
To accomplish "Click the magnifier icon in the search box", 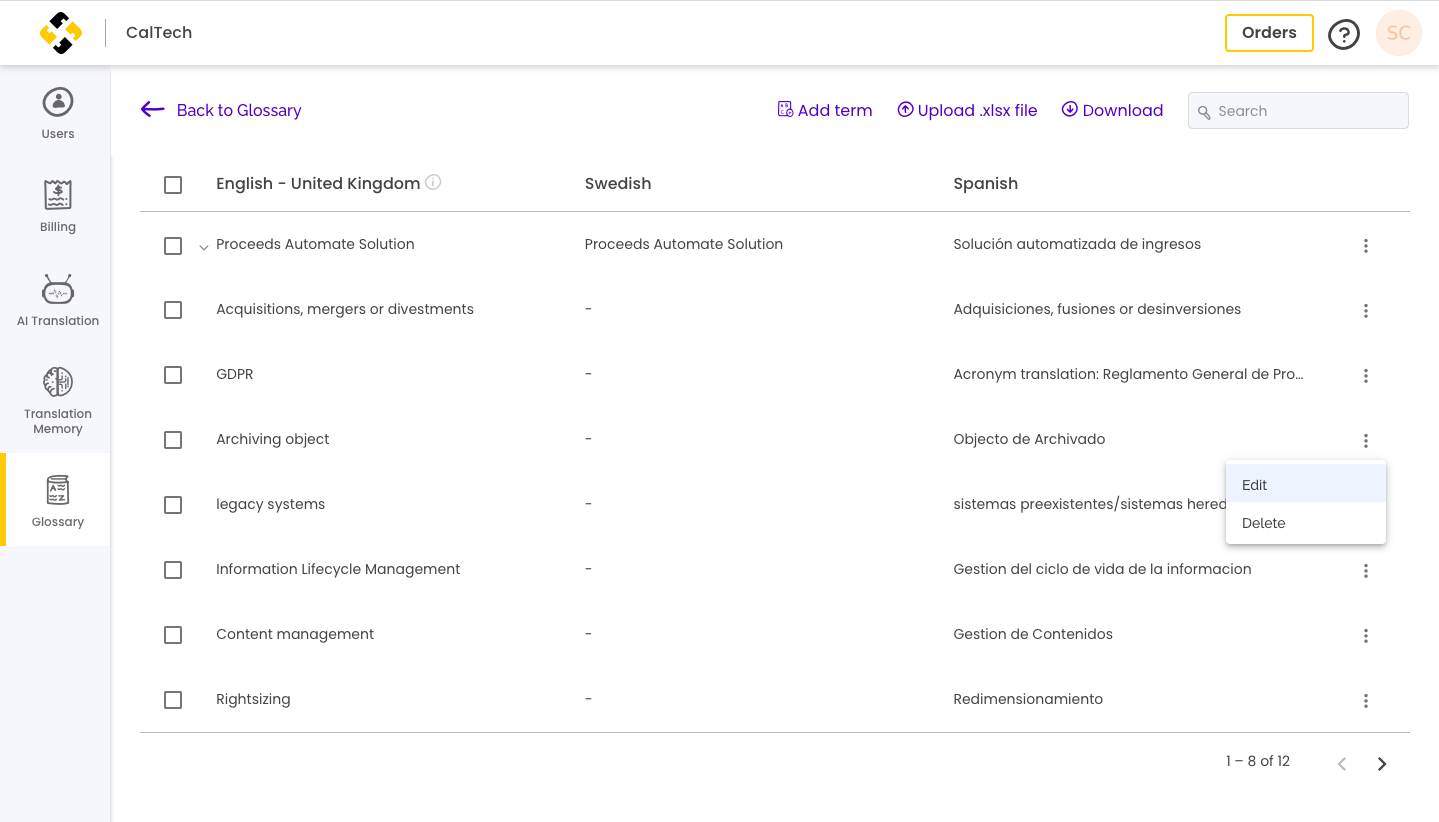I will 1204,112.
